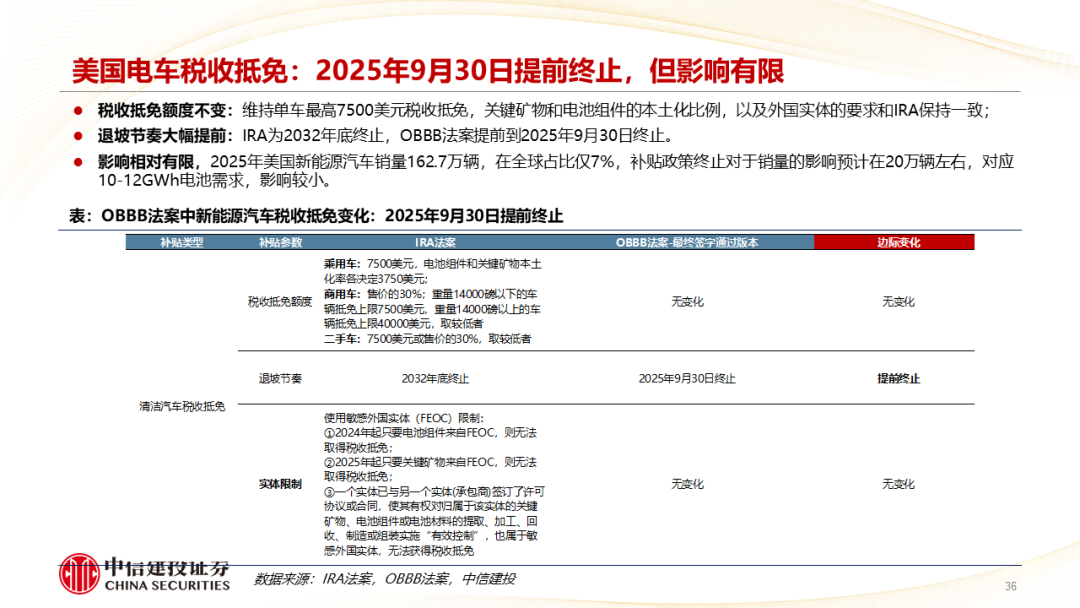Select the 2032年底终止 cell
Viewport: 1080px width, 608px height.
[435, 379]
